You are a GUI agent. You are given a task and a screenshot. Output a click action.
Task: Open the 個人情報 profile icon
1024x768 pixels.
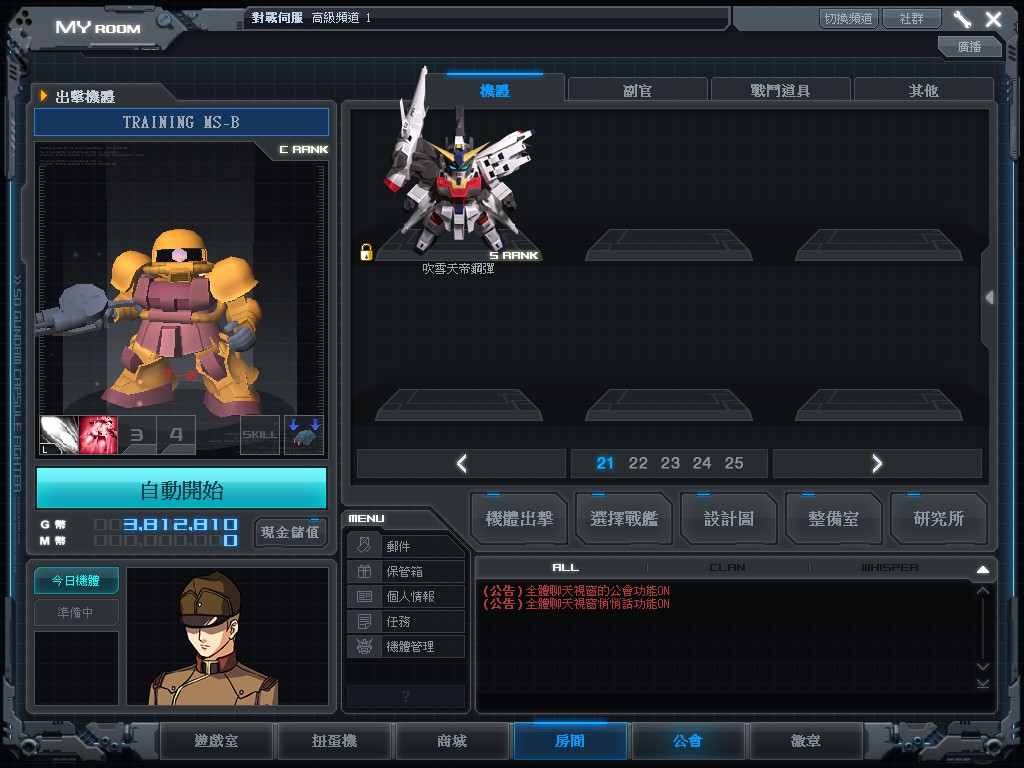pos(364,596)
